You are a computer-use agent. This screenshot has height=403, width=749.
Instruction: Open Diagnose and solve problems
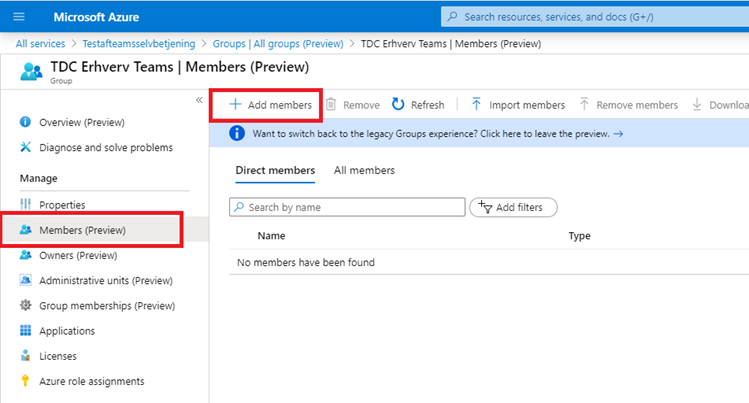(106, 148)
